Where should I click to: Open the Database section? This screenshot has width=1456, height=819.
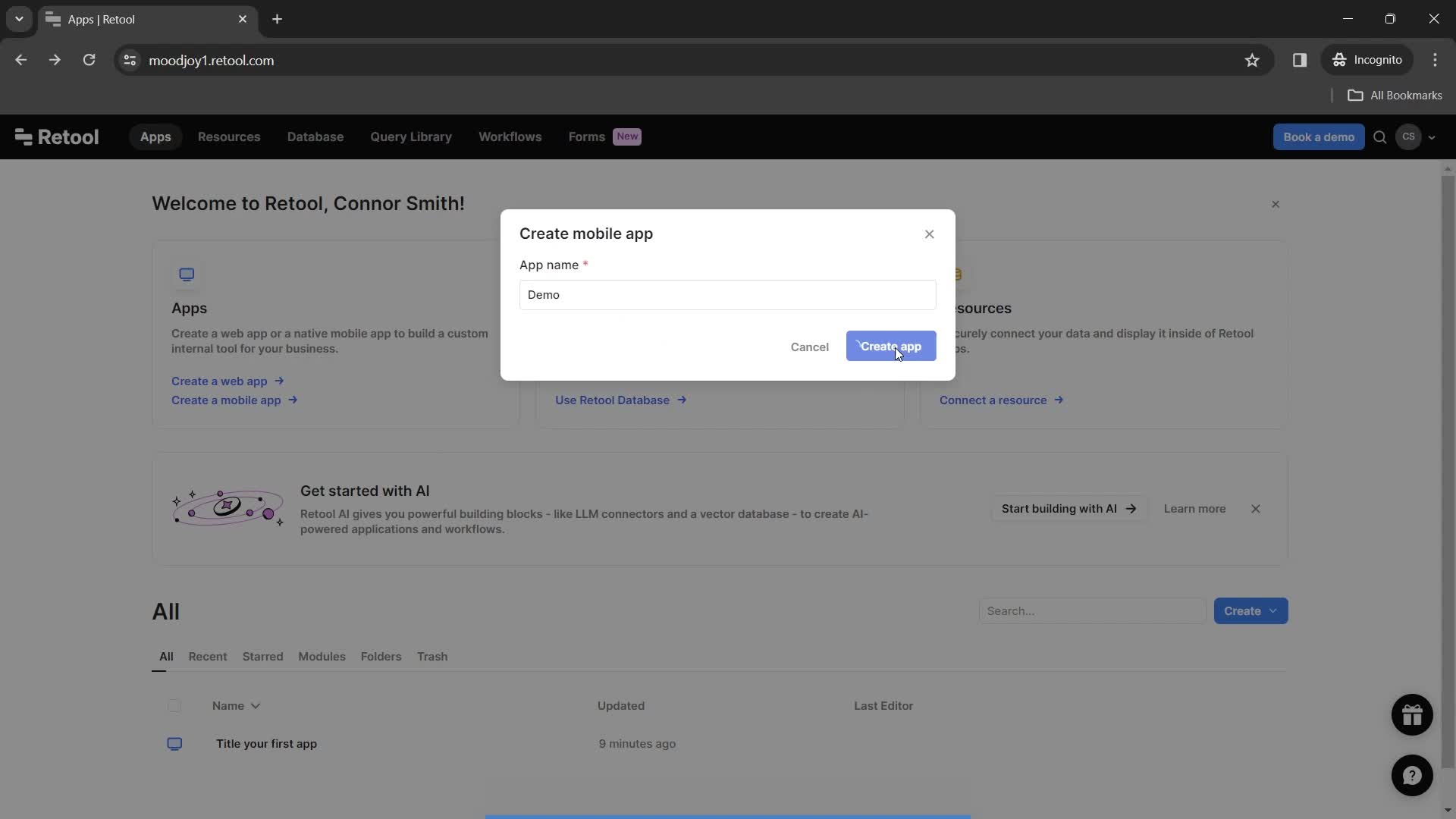(x=315, y=137)
